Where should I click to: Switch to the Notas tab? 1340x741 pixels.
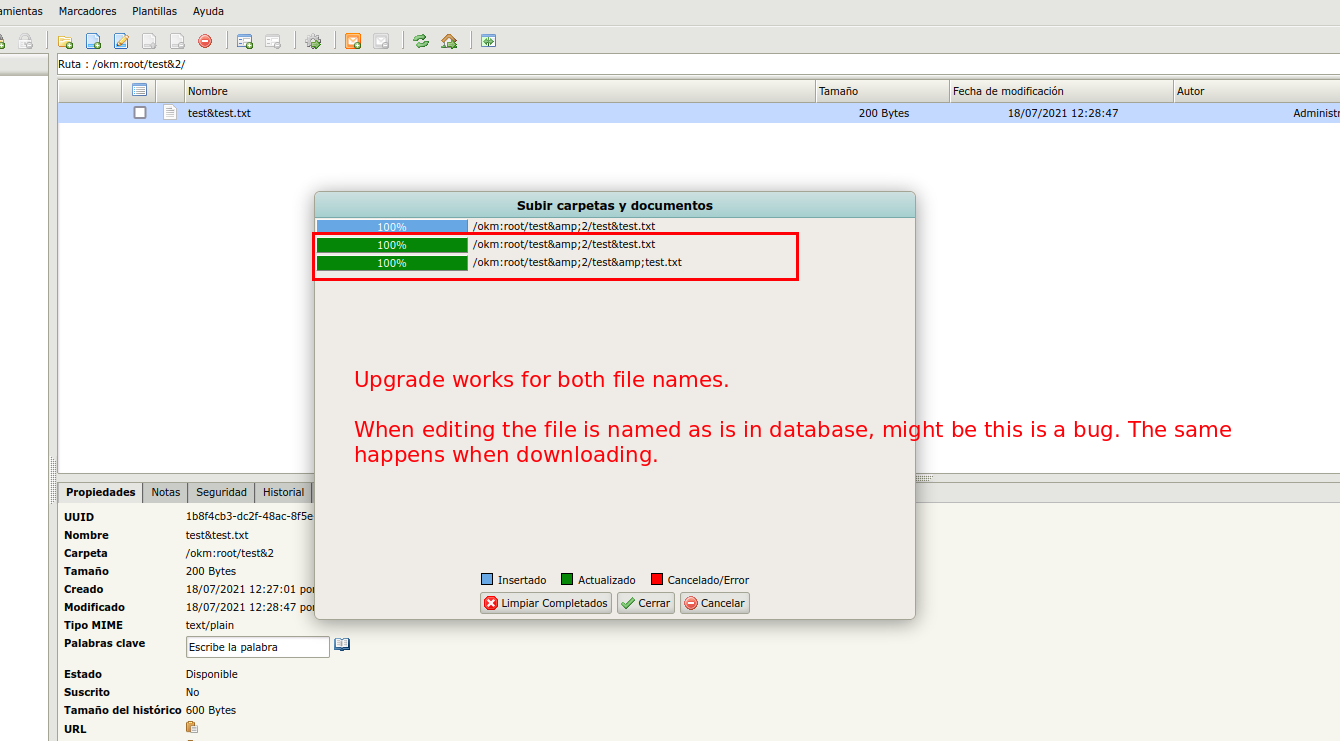click(166, 492)
